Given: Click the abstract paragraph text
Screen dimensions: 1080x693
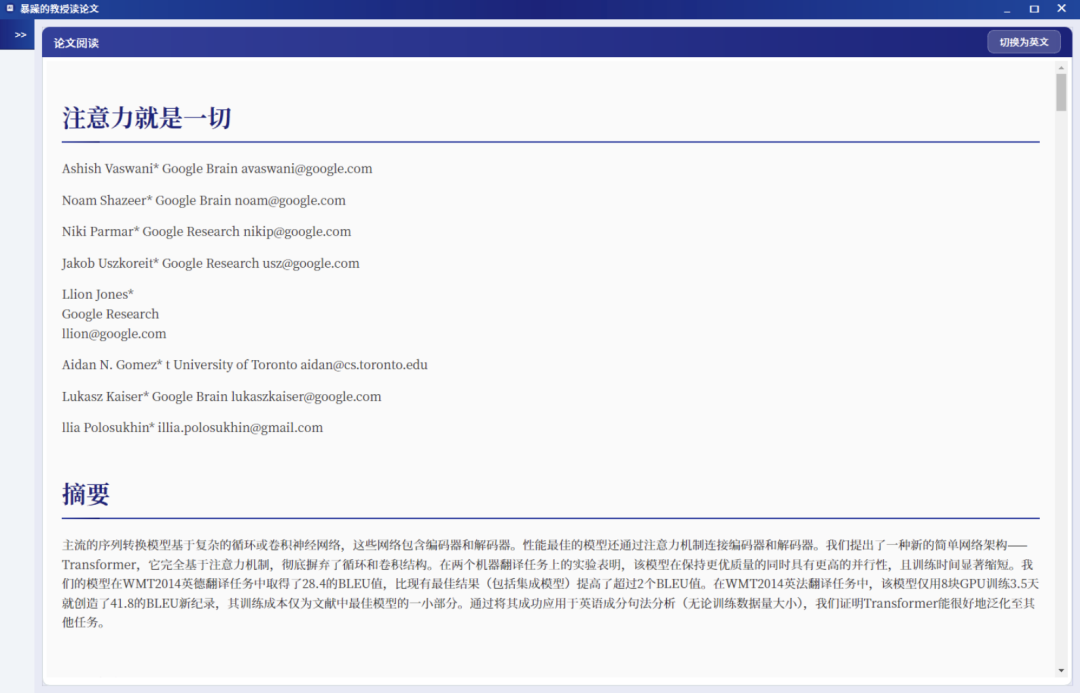Looking at the screenshot, I should pos(550,583).
